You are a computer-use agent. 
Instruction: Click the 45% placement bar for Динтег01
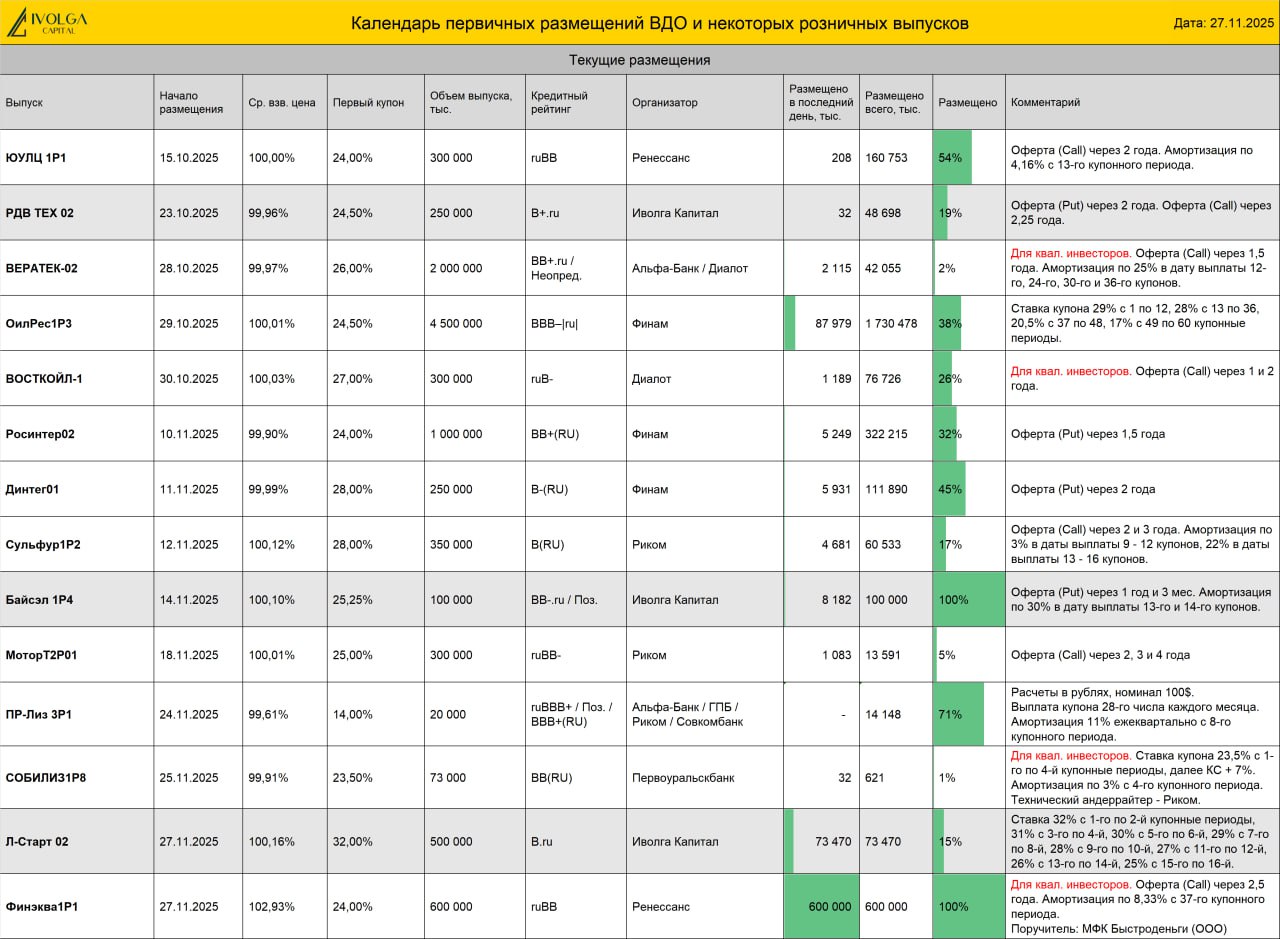(x=949, y=489)
